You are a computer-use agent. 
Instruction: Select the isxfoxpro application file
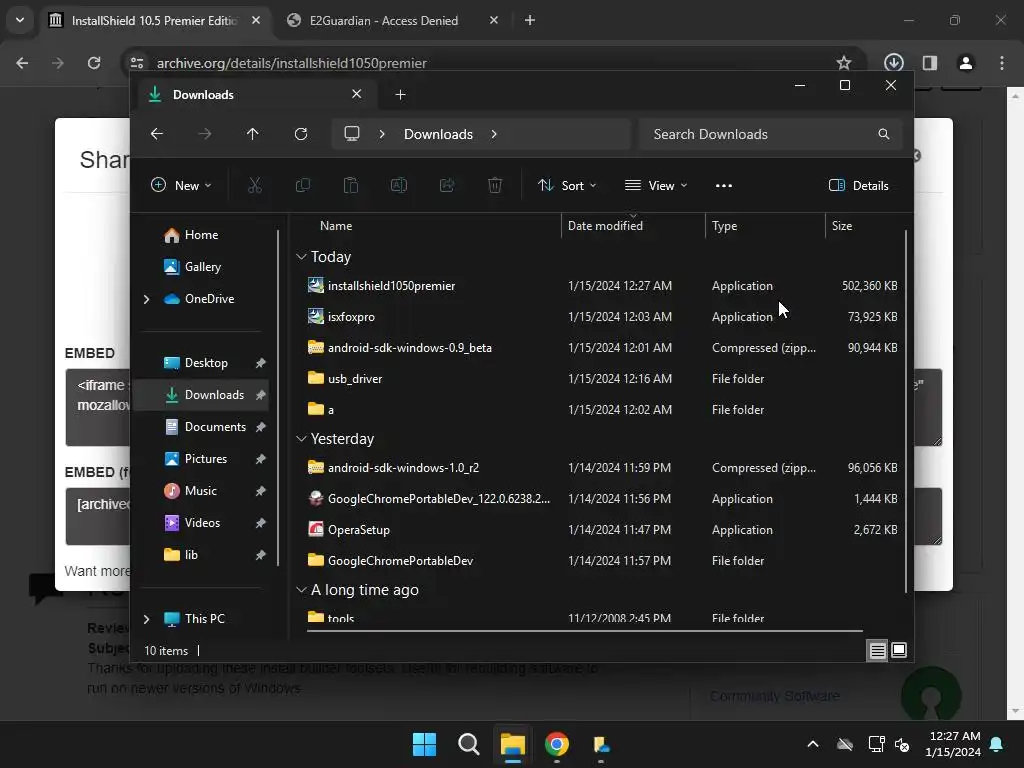601,317
